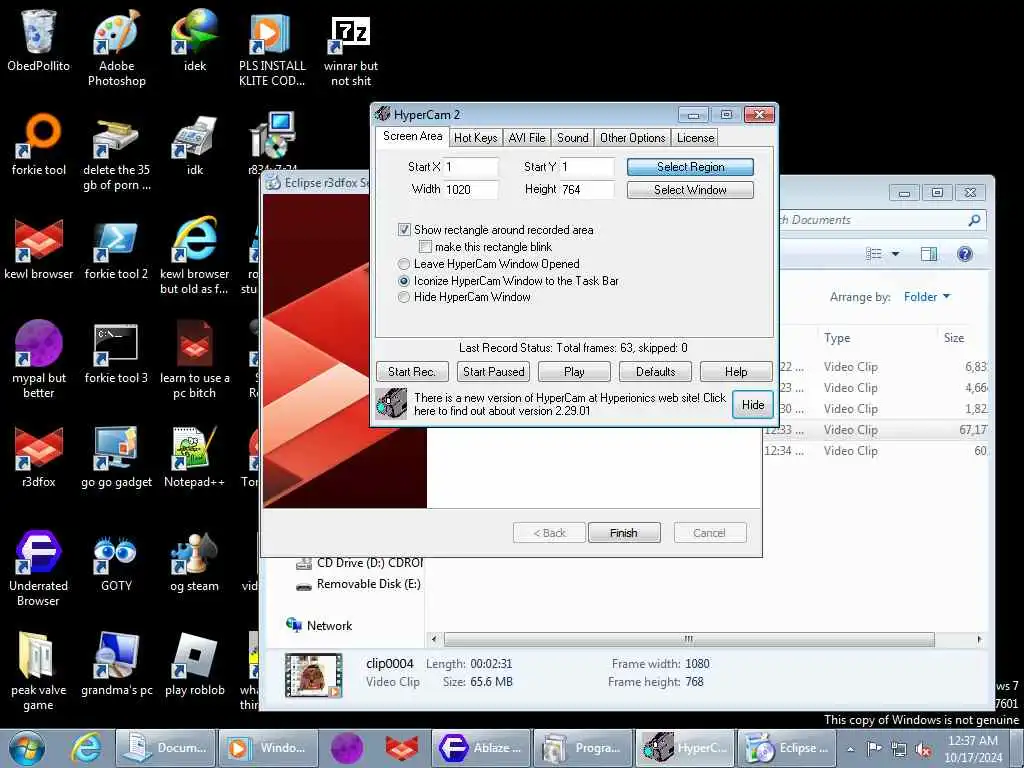The width and height of the screenshot is (1024, 768).
Task: Click the Select Window button
Action: tap(690, 190)
